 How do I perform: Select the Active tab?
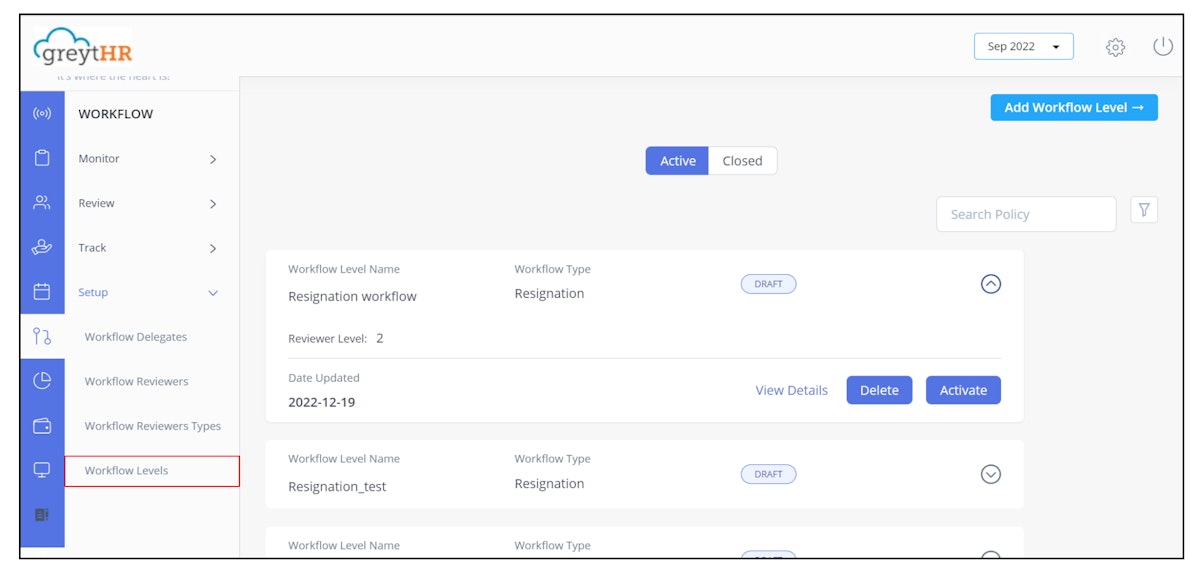click(677, 160)
